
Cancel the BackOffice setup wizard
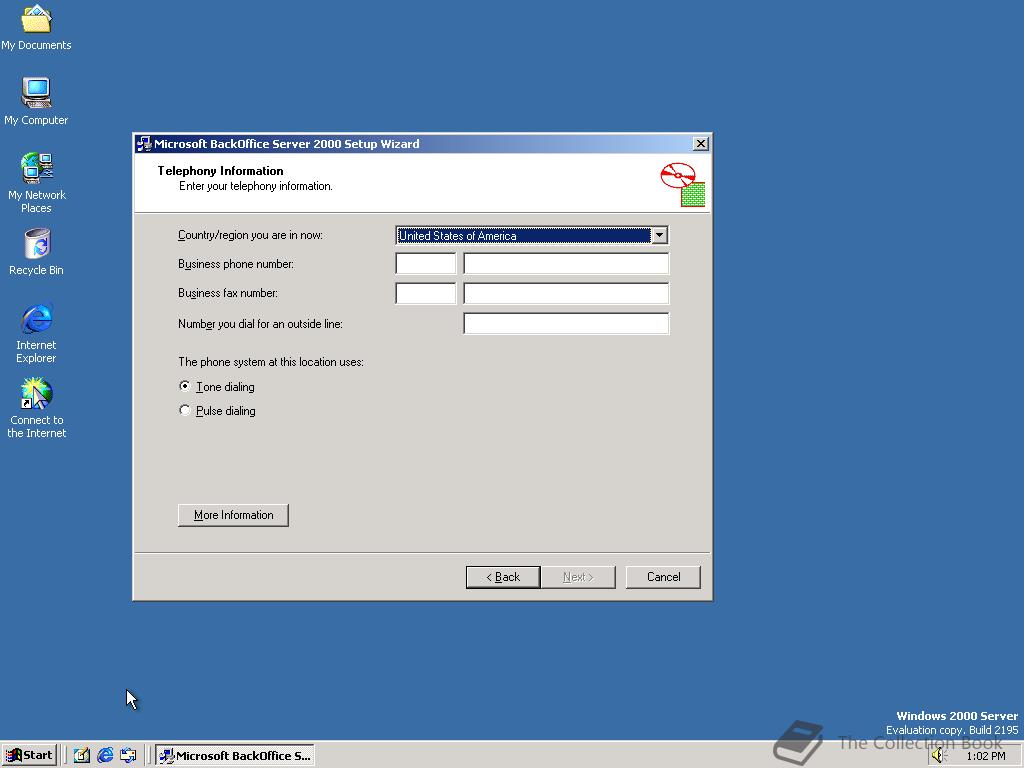click(663, 577)
